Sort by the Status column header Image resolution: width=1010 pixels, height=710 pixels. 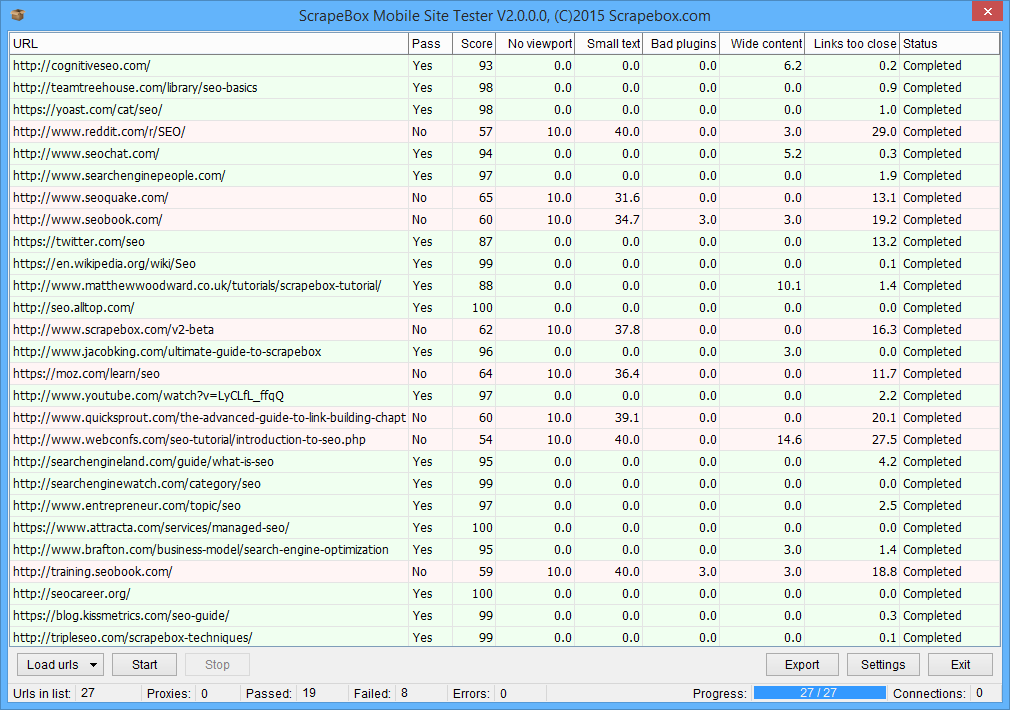point(948,44)
